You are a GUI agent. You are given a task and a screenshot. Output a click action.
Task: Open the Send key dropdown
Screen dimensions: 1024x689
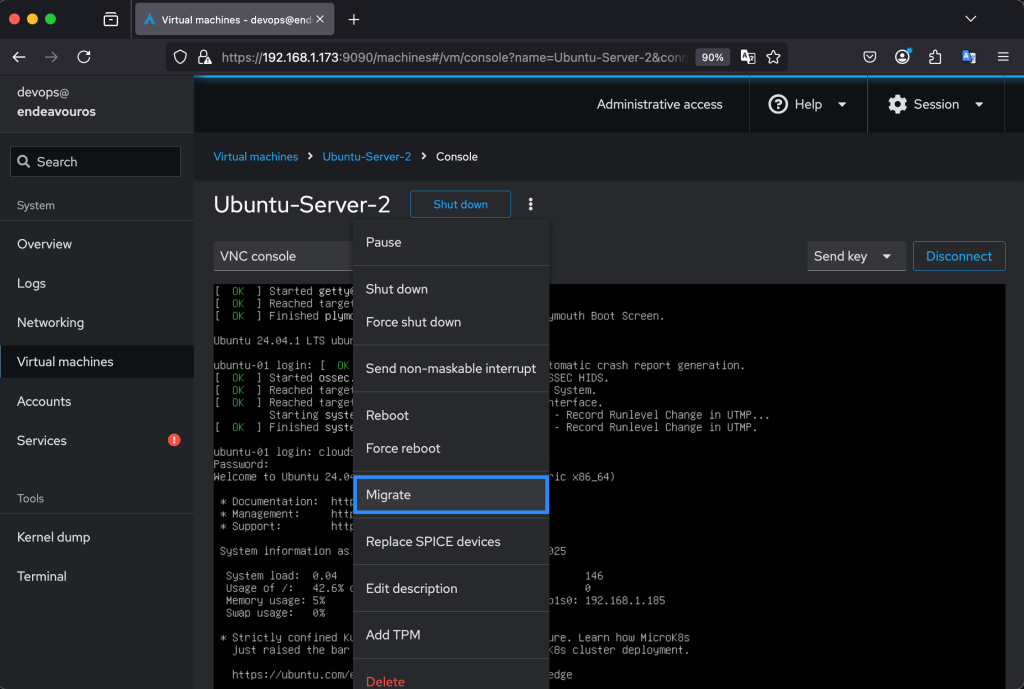856,256
